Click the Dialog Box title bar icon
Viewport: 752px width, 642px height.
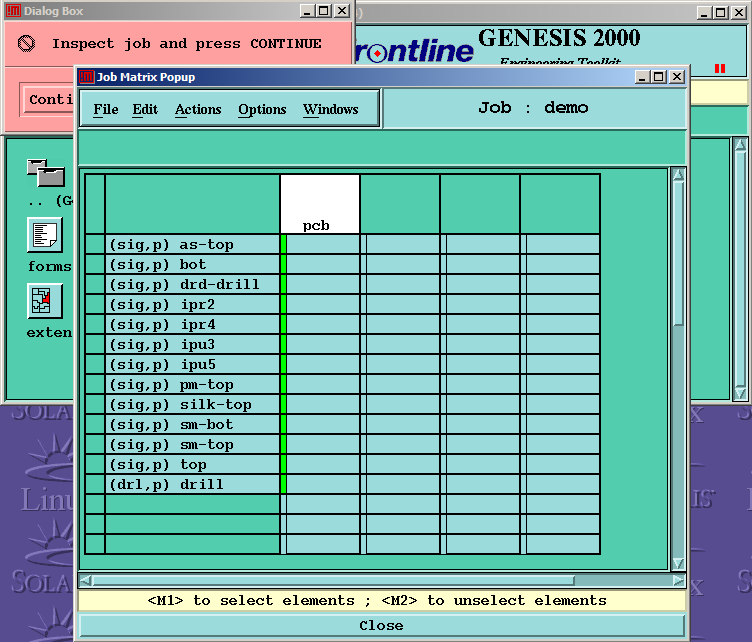13,11
